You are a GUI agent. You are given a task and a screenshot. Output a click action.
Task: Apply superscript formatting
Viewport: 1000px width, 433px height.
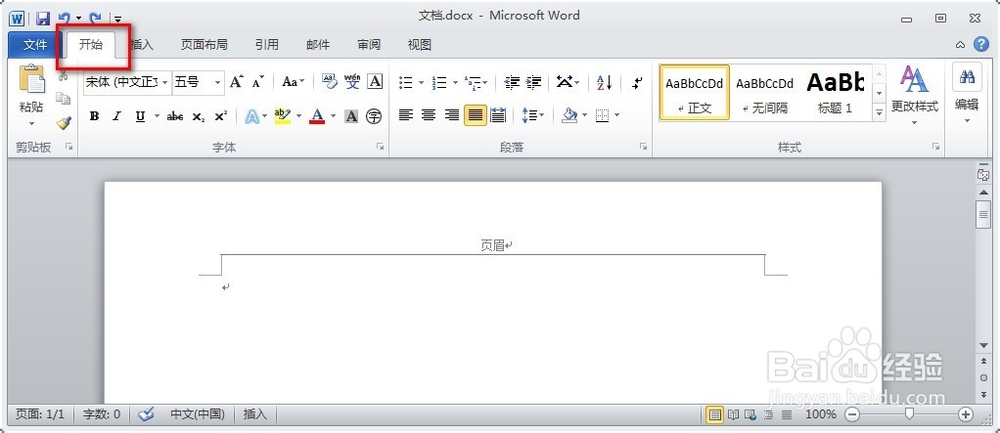point(221,116)
